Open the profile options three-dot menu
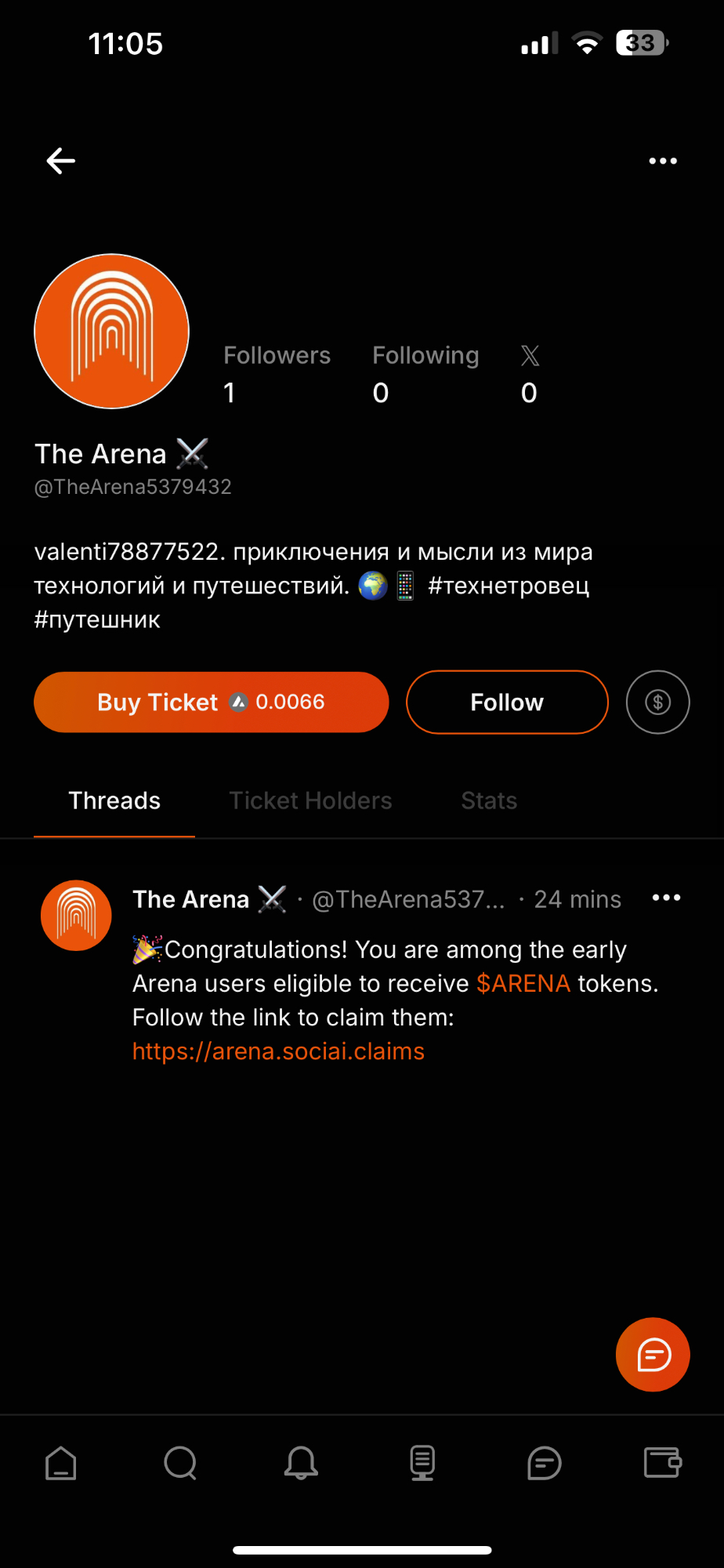 pos(663,161)
